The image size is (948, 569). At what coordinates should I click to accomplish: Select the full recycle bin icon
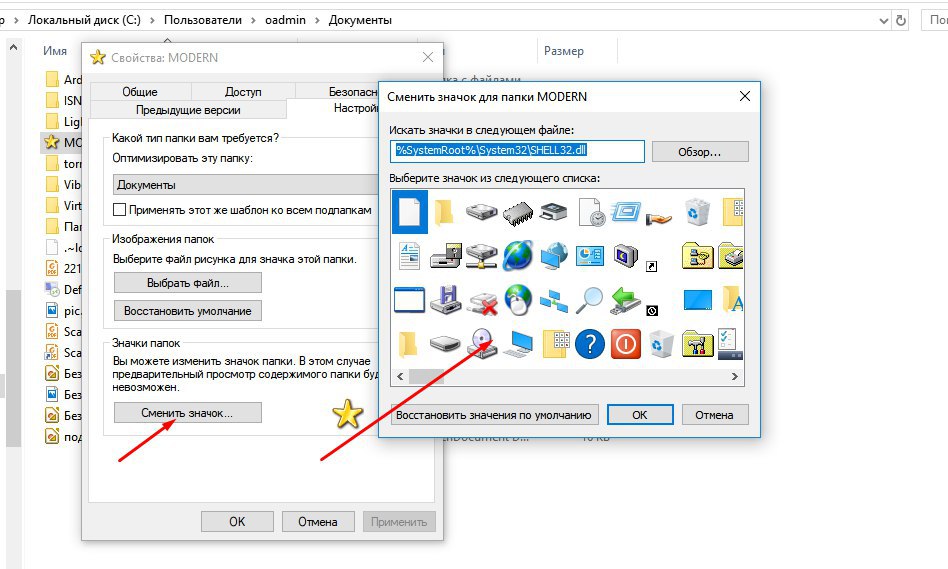696,212
